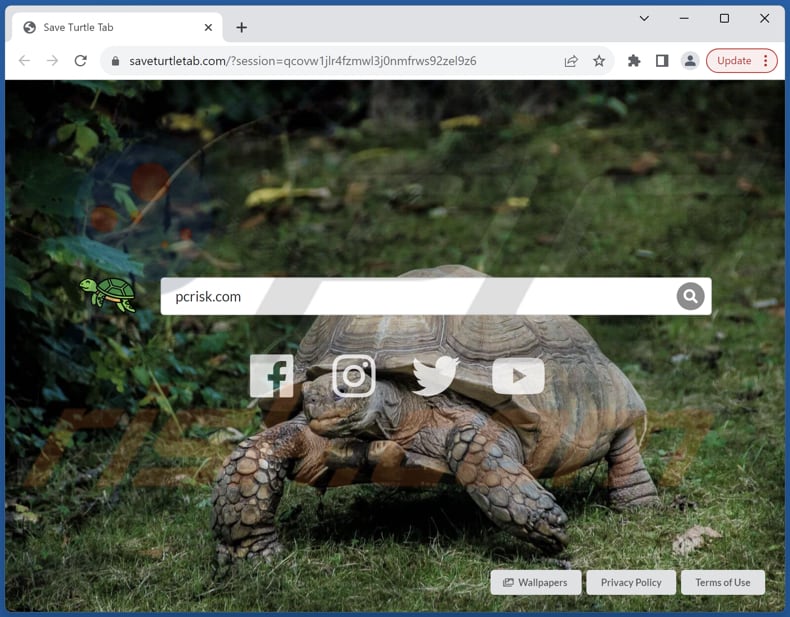790x617 pixels.
Task: Go back to previous page
Action: pos(24,61)
